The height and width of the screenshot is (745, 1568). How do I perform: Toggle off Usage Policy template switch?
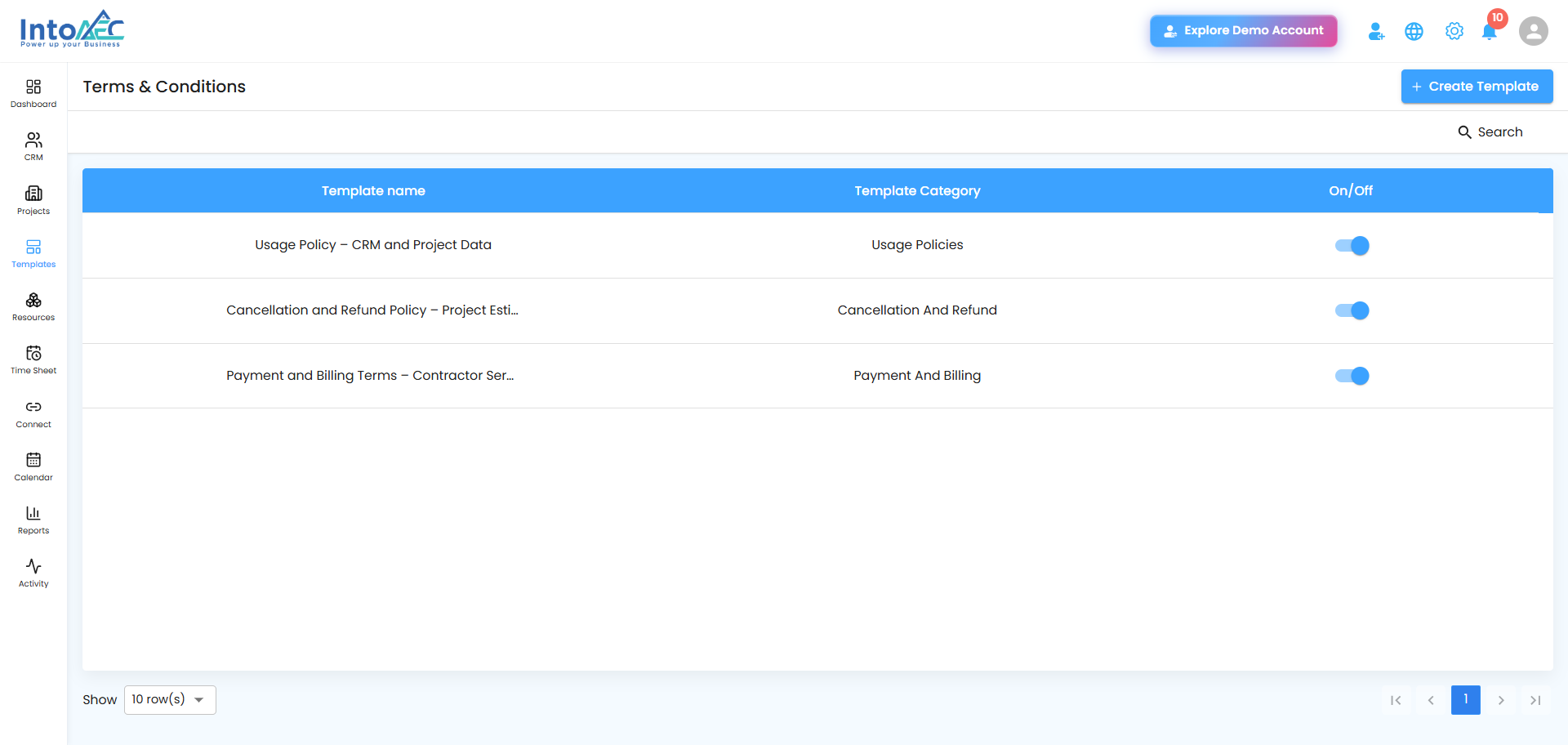(x=1352, y=245)
